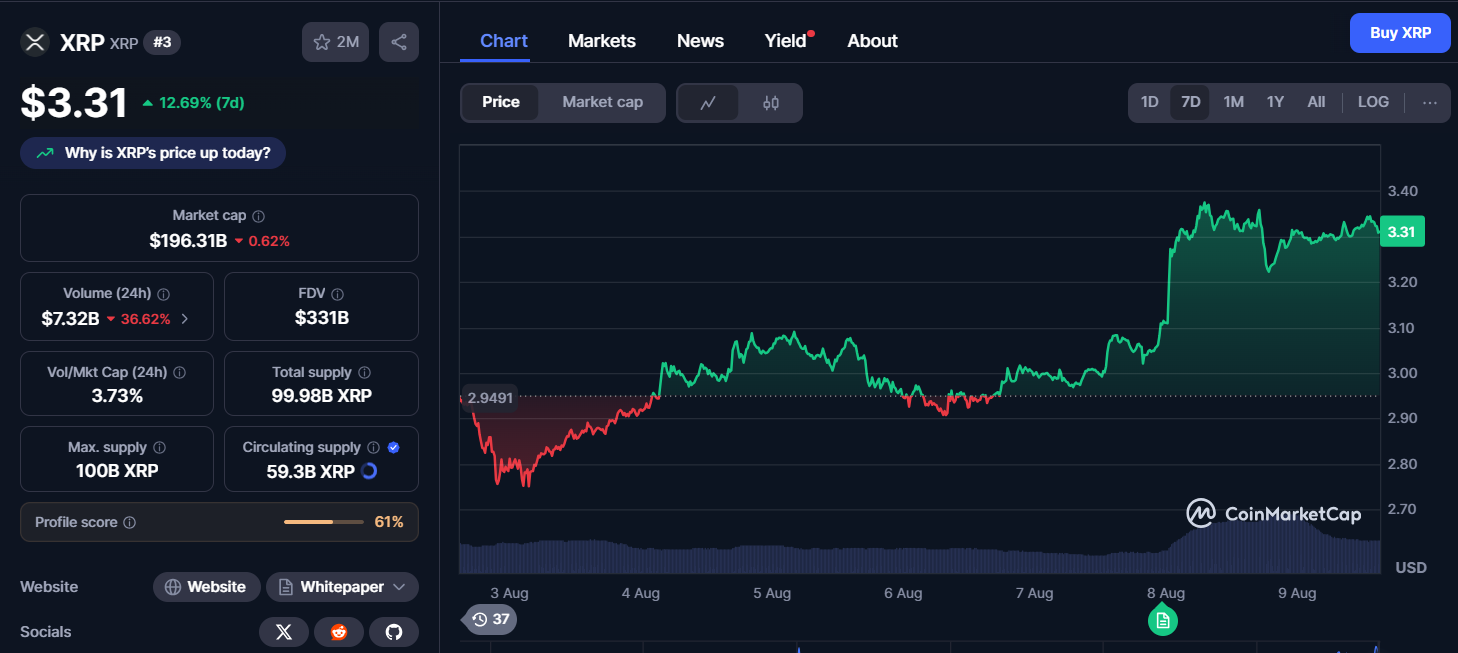The height and width of the screenshot is (653, 1458).
Task: Click the XRP coin logo icon
Action: (x=35, y=42)
